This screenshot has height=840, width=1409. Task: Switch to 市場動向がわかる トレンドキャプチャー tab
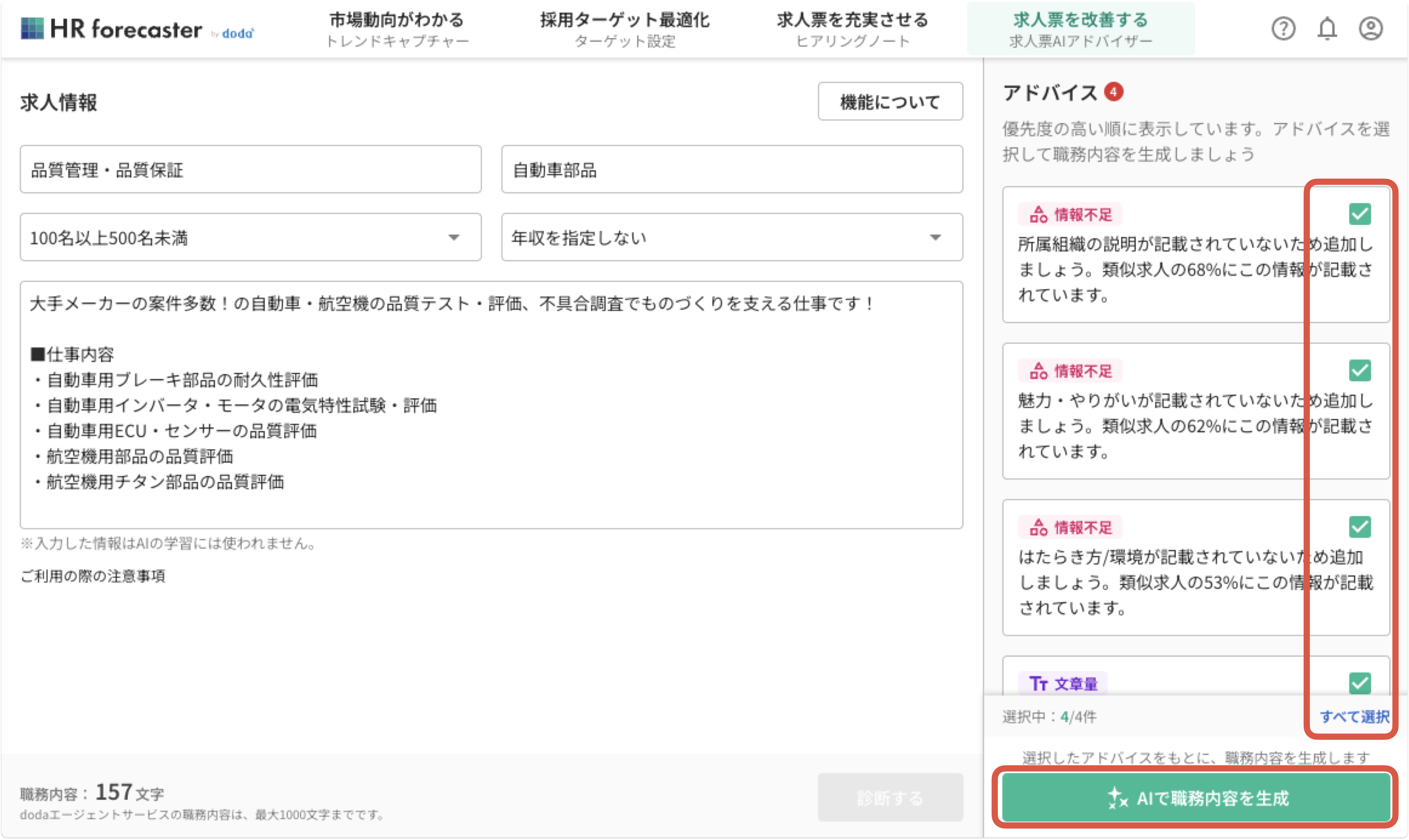[397, 29]
